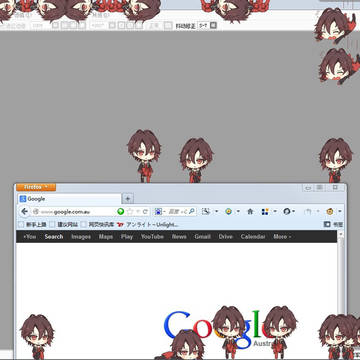Open the bookmarks menu button
This screenshot has height=360, width=360.
click(333, 225)
